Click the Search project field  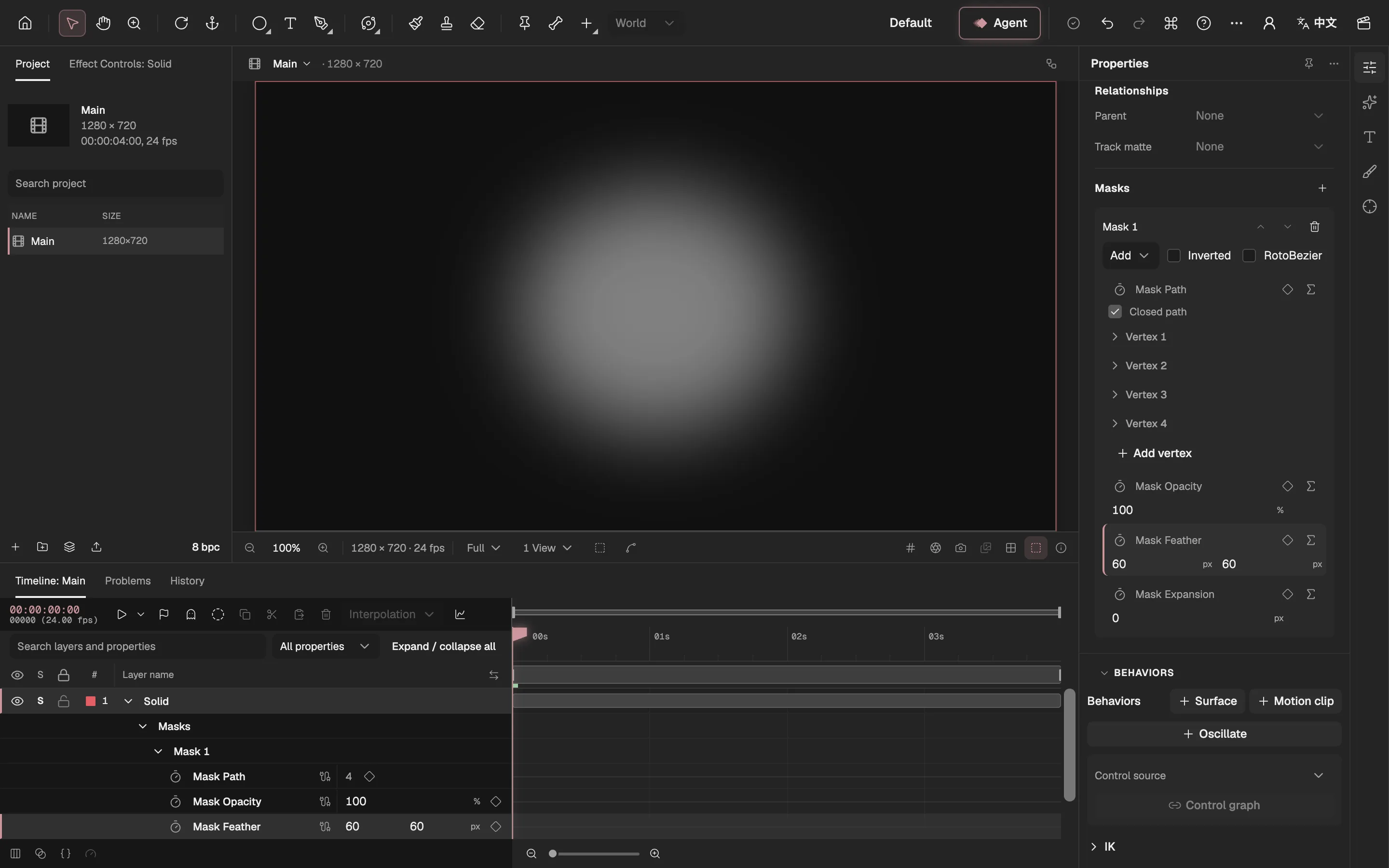tap(115, 183)
